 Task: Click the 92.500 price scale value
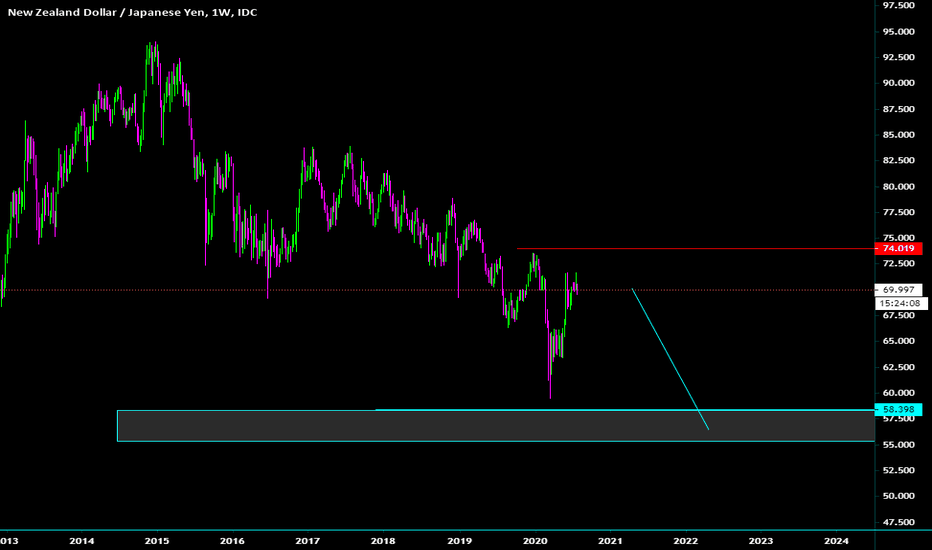click(898, 57)
